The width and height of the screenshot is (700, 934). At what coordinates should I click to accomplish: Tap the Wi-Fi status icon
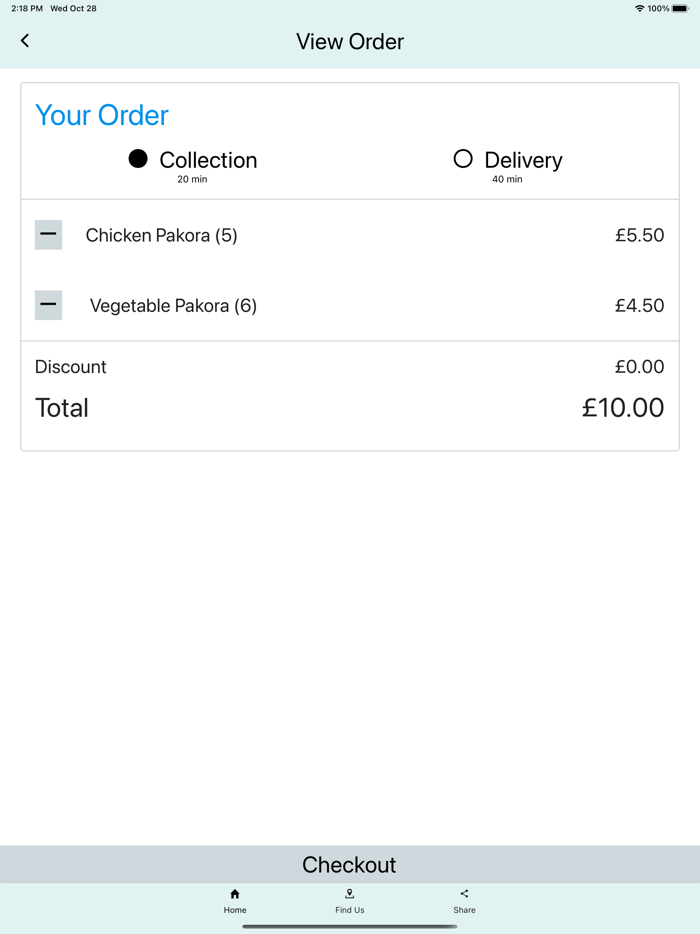pyautogui.click(x=639, y=8)
